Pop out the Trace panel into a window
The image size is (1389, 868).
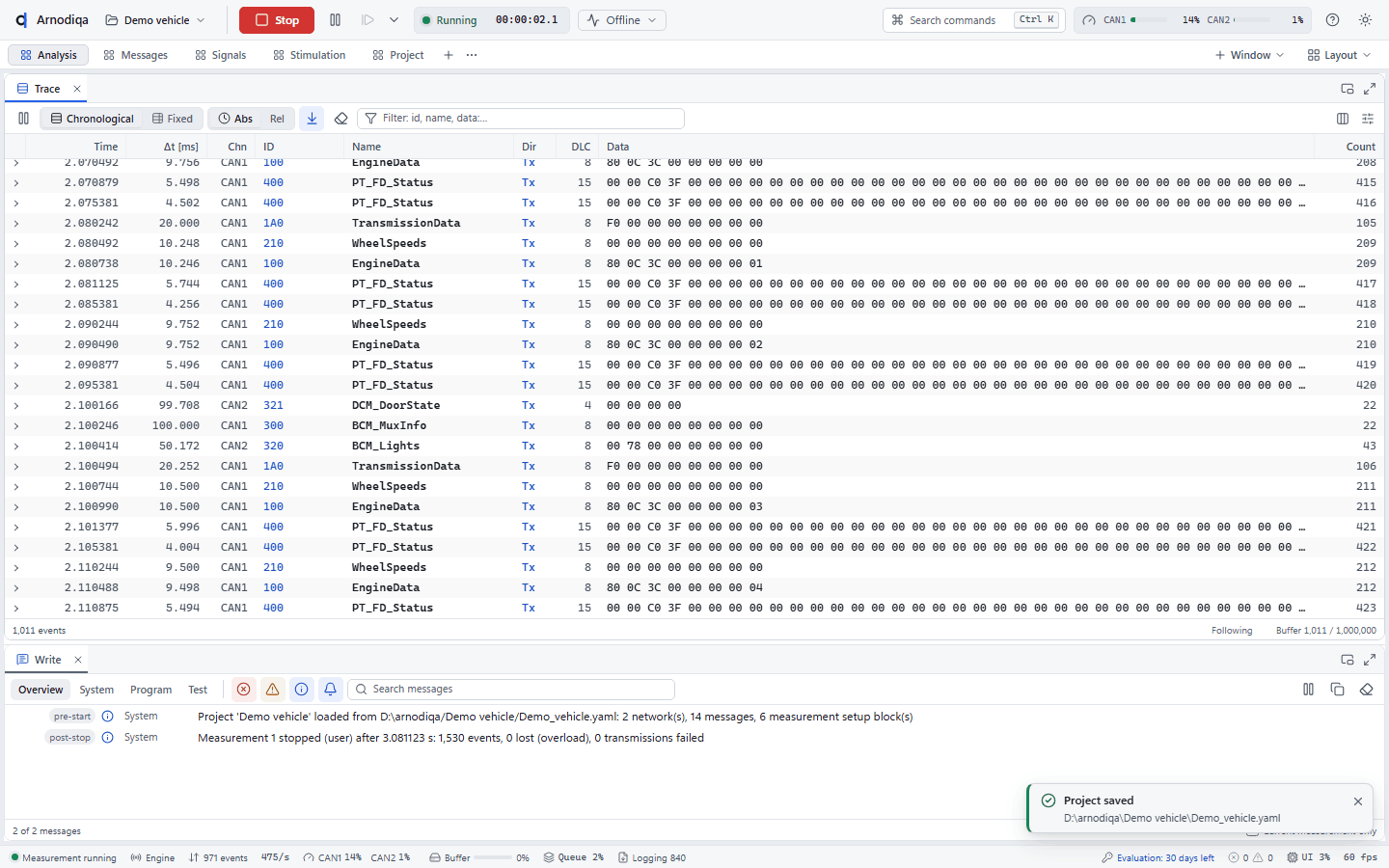click(1348, 89)
